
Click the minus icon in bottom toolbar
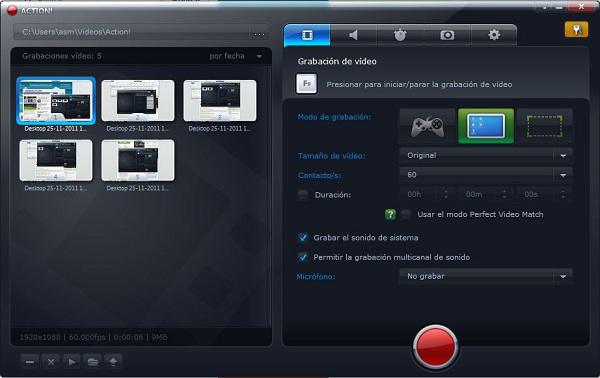point(30,362)
